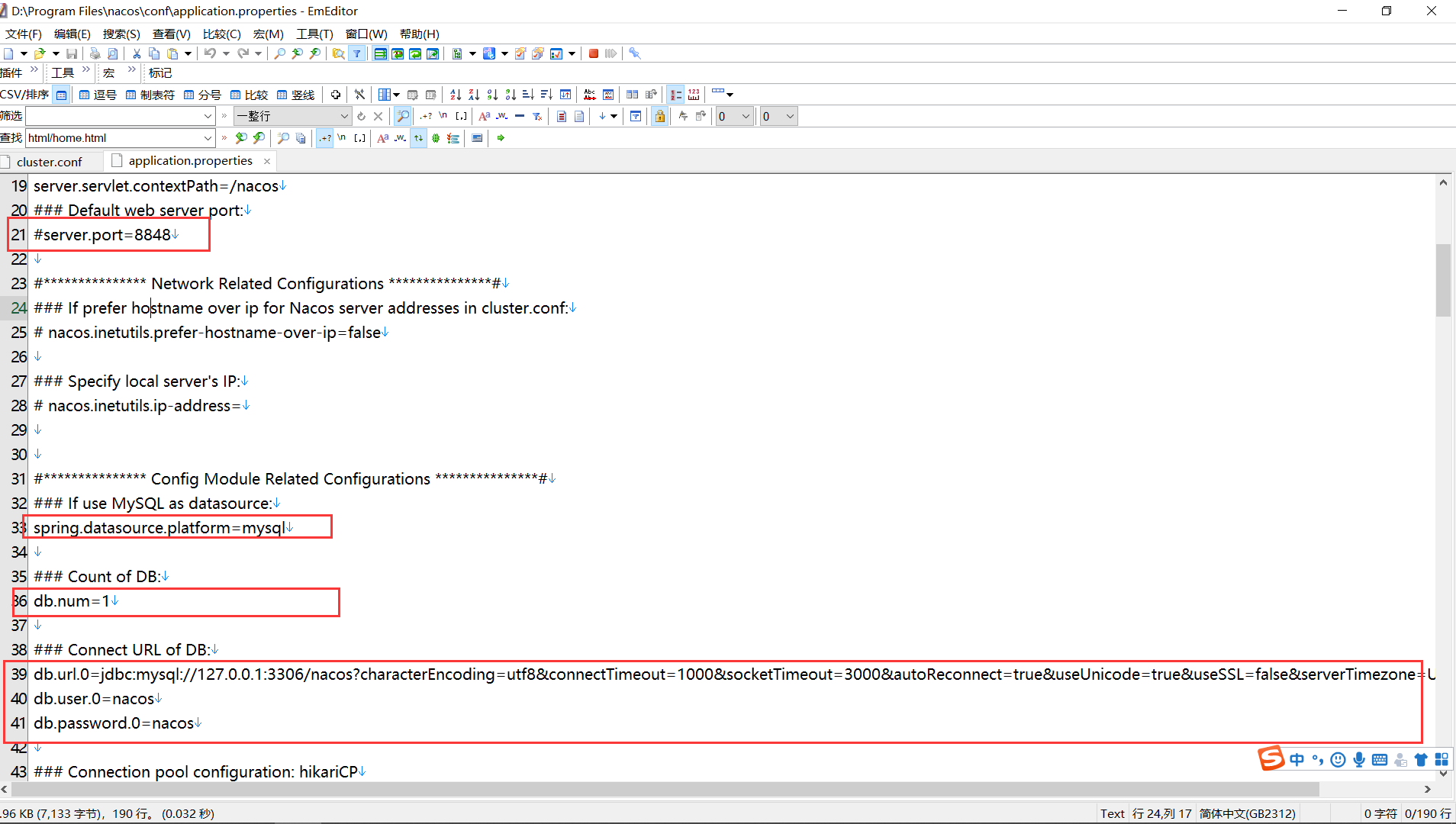This screenshot has height=824, width=1456.
Task: Toggle Filter toolbar funnel button
Action: [x=356, y=53]
